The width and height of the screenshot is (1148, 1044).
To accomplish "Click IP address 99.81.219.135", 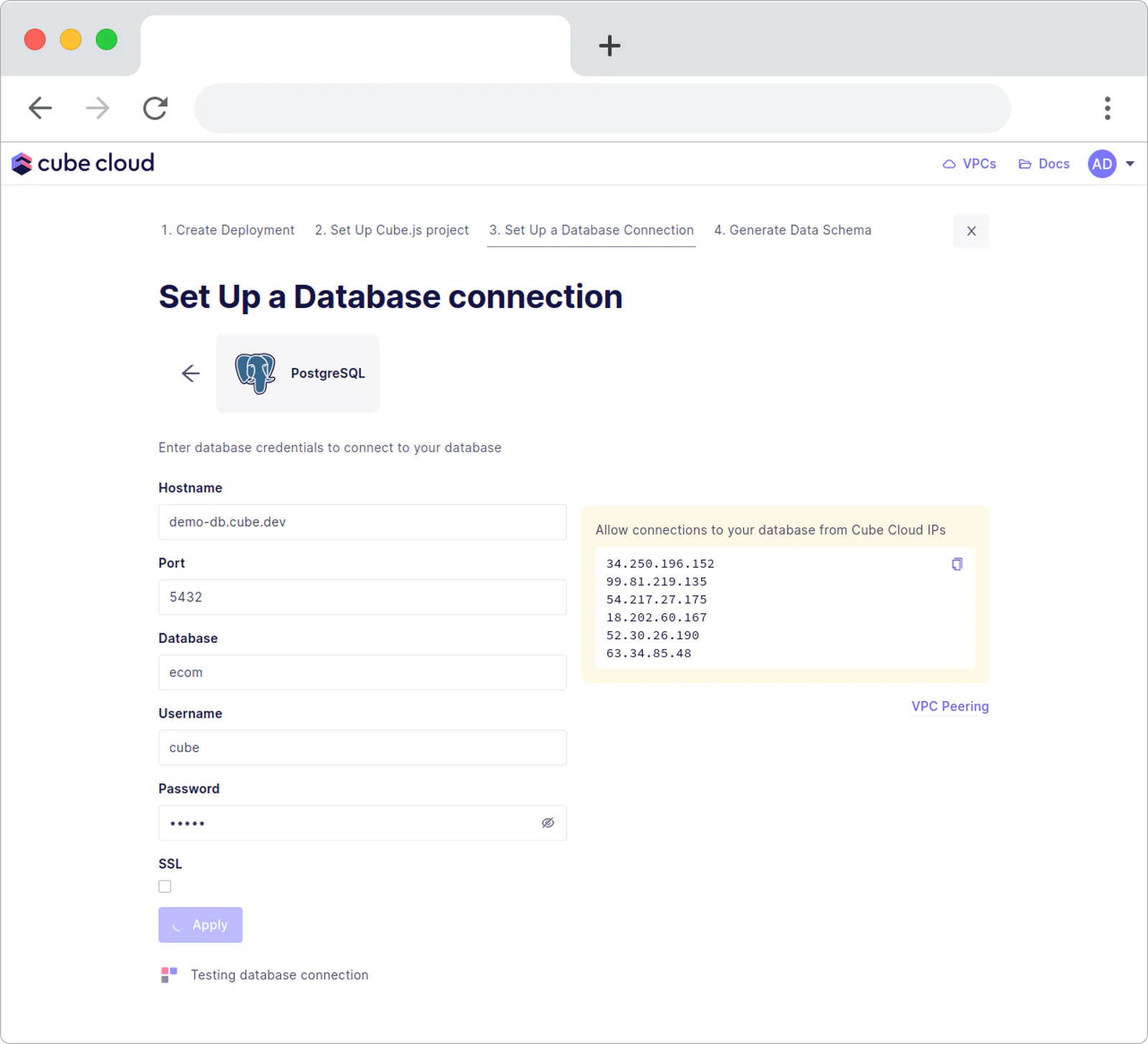I will coord(657,582).
